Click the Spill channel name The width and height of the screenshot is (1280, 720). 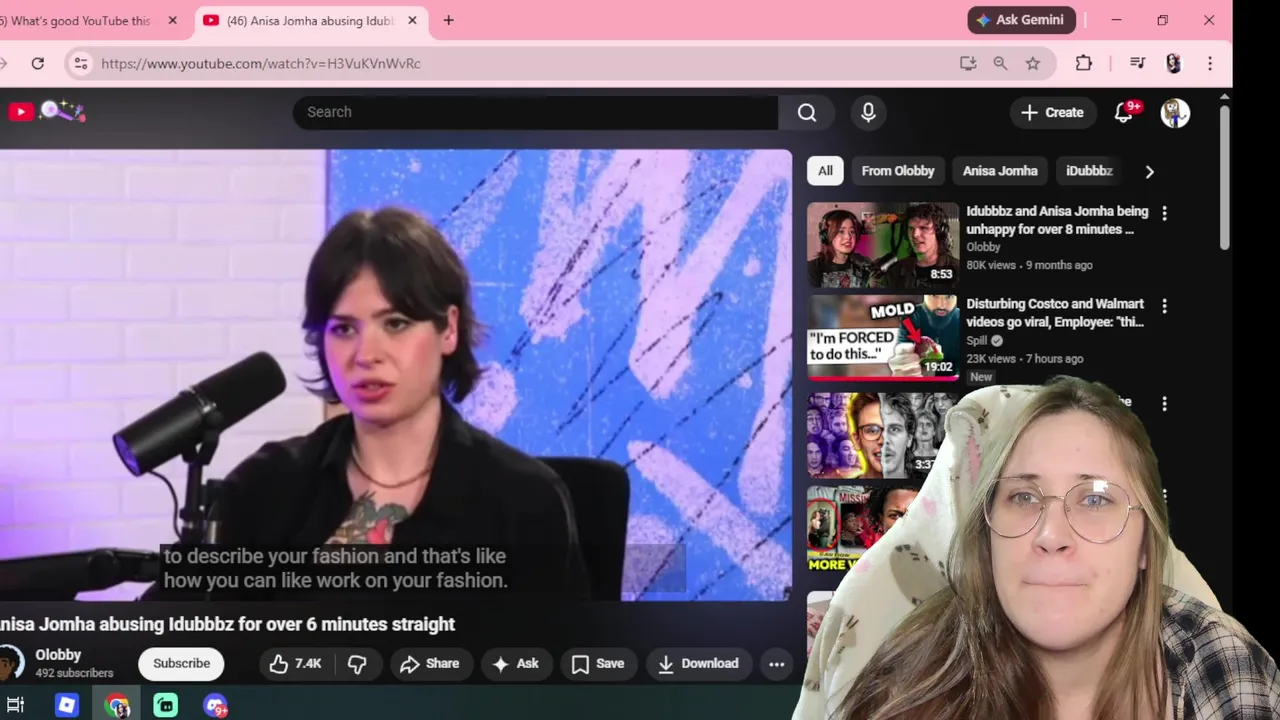(977, 340)
